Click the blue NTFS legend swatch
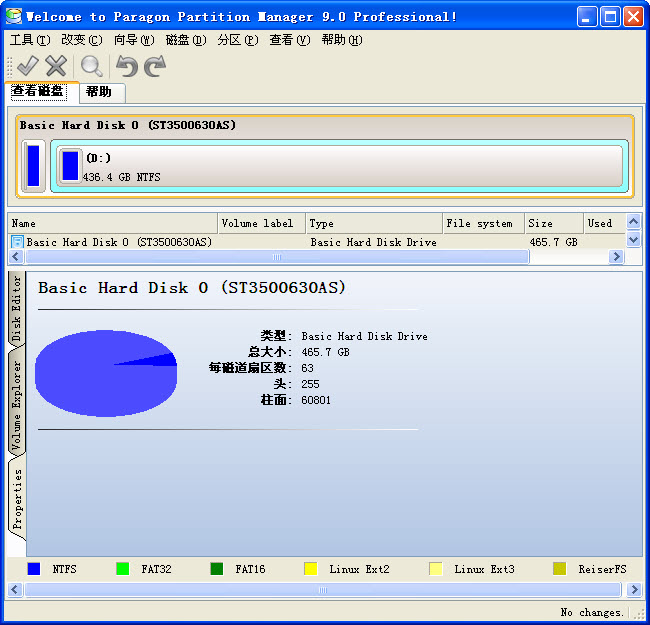Screen dimensions: 650x625 click(x=34, y=569)
